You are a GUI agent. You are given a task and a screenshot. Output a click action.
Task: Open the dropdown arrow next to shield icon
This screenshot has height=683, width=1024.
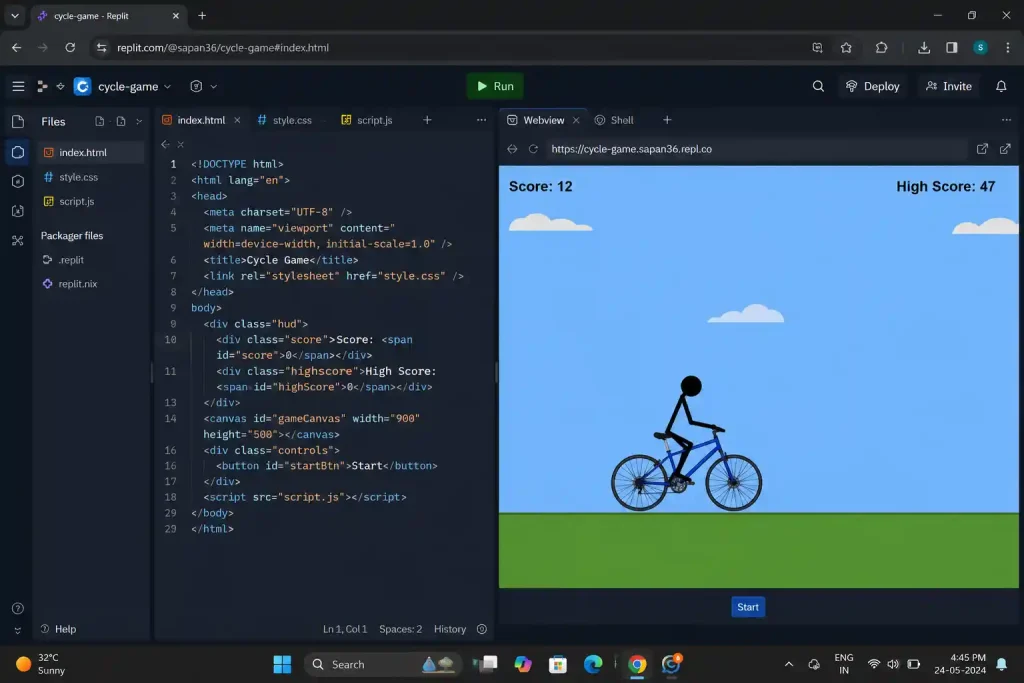tap(214, 86)
